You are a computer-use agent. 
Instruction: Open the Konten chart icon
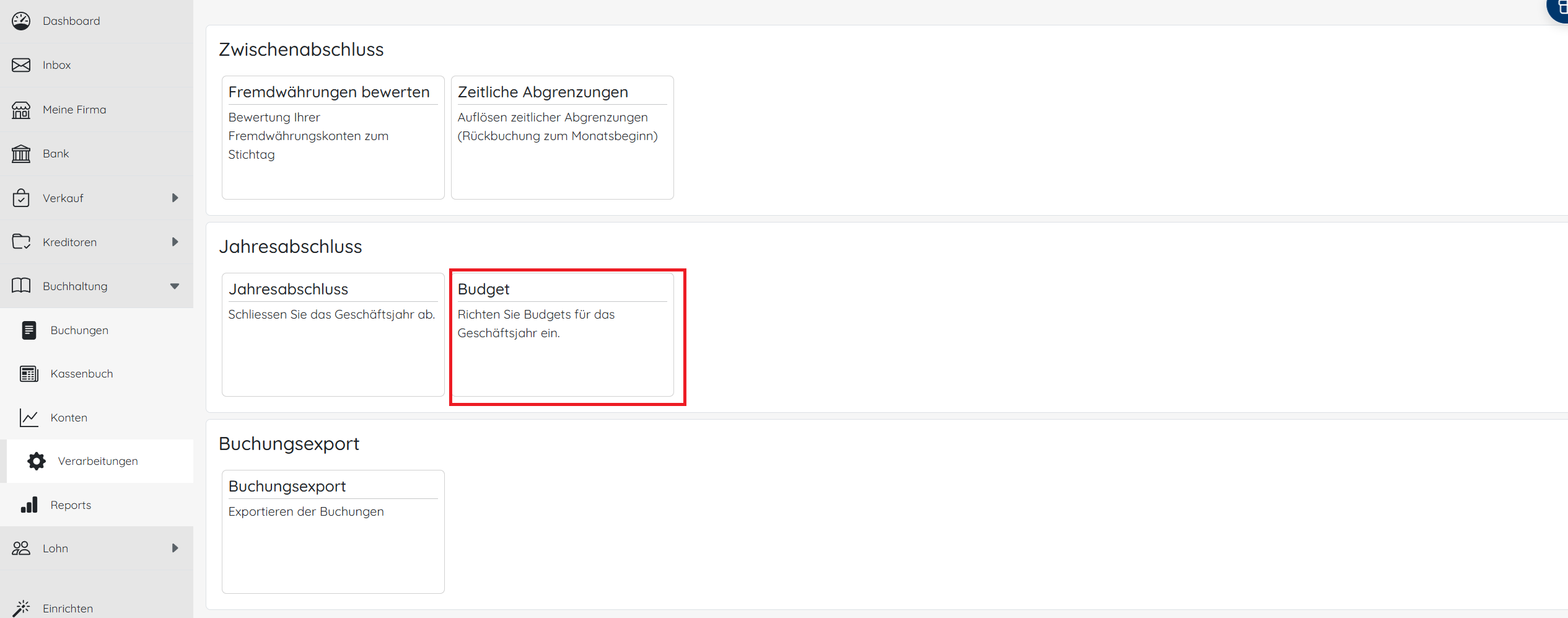[29, 418]
